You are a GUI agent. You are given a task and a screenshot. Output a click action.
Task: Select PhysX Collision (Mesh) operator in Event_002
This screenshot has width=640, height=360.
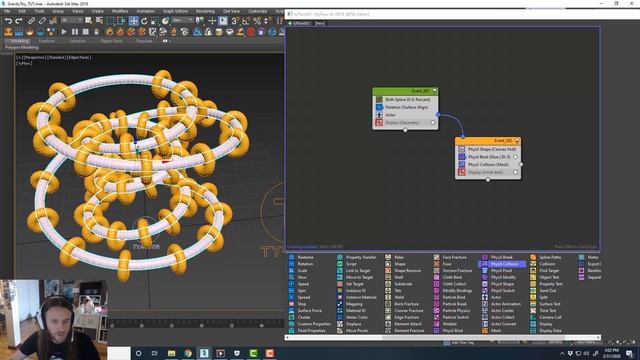point(488,164)
